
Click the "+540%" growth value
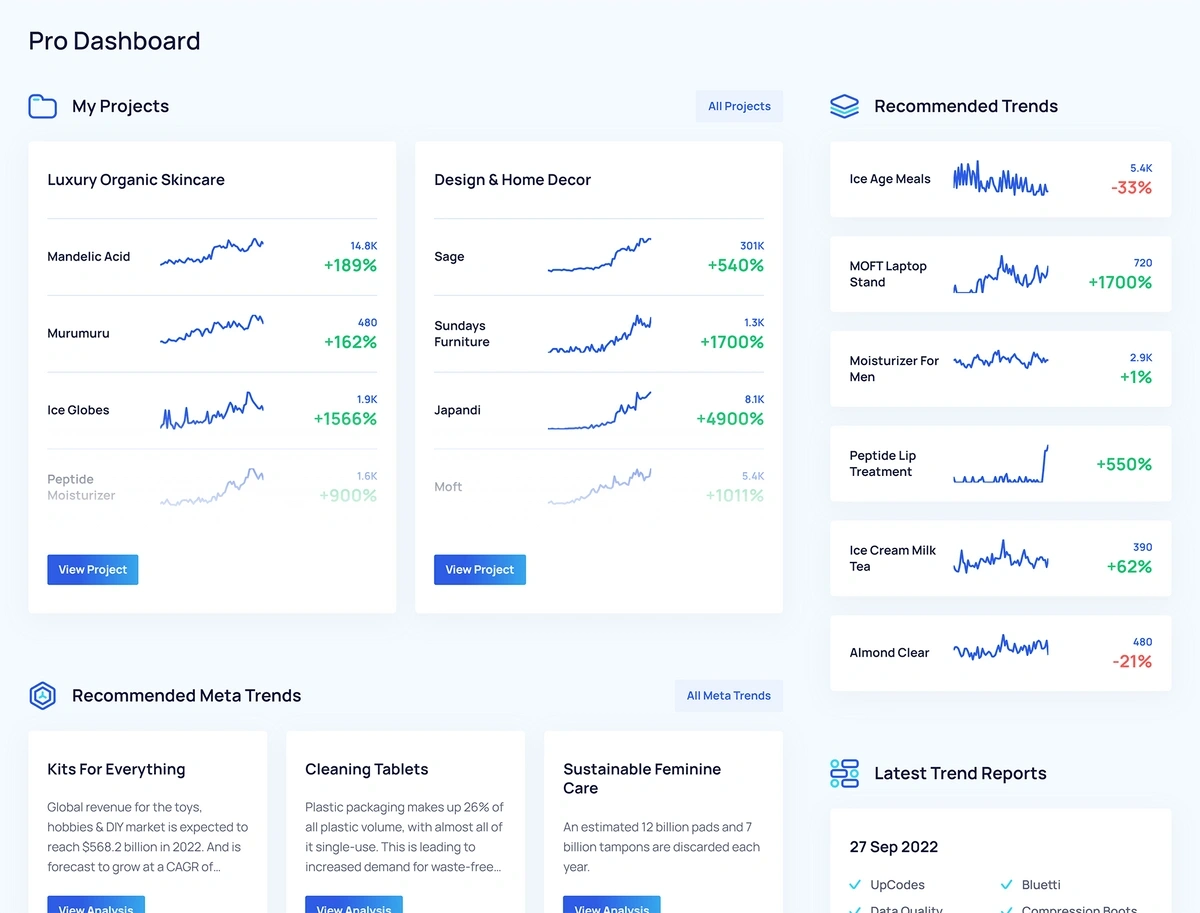tap(735, 266)
